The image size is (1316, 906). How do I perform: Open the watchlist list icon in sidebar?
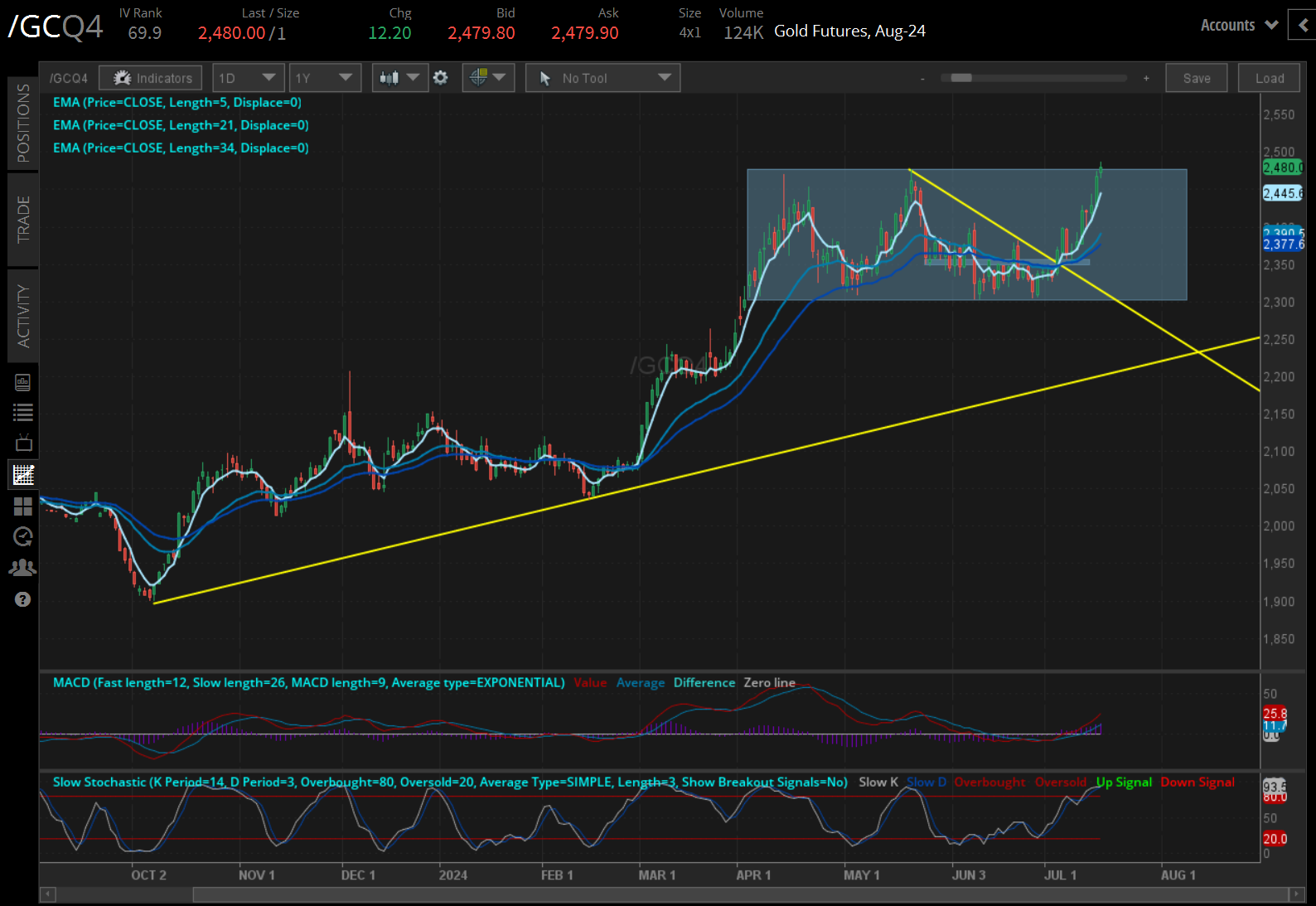tap(23, 412)
